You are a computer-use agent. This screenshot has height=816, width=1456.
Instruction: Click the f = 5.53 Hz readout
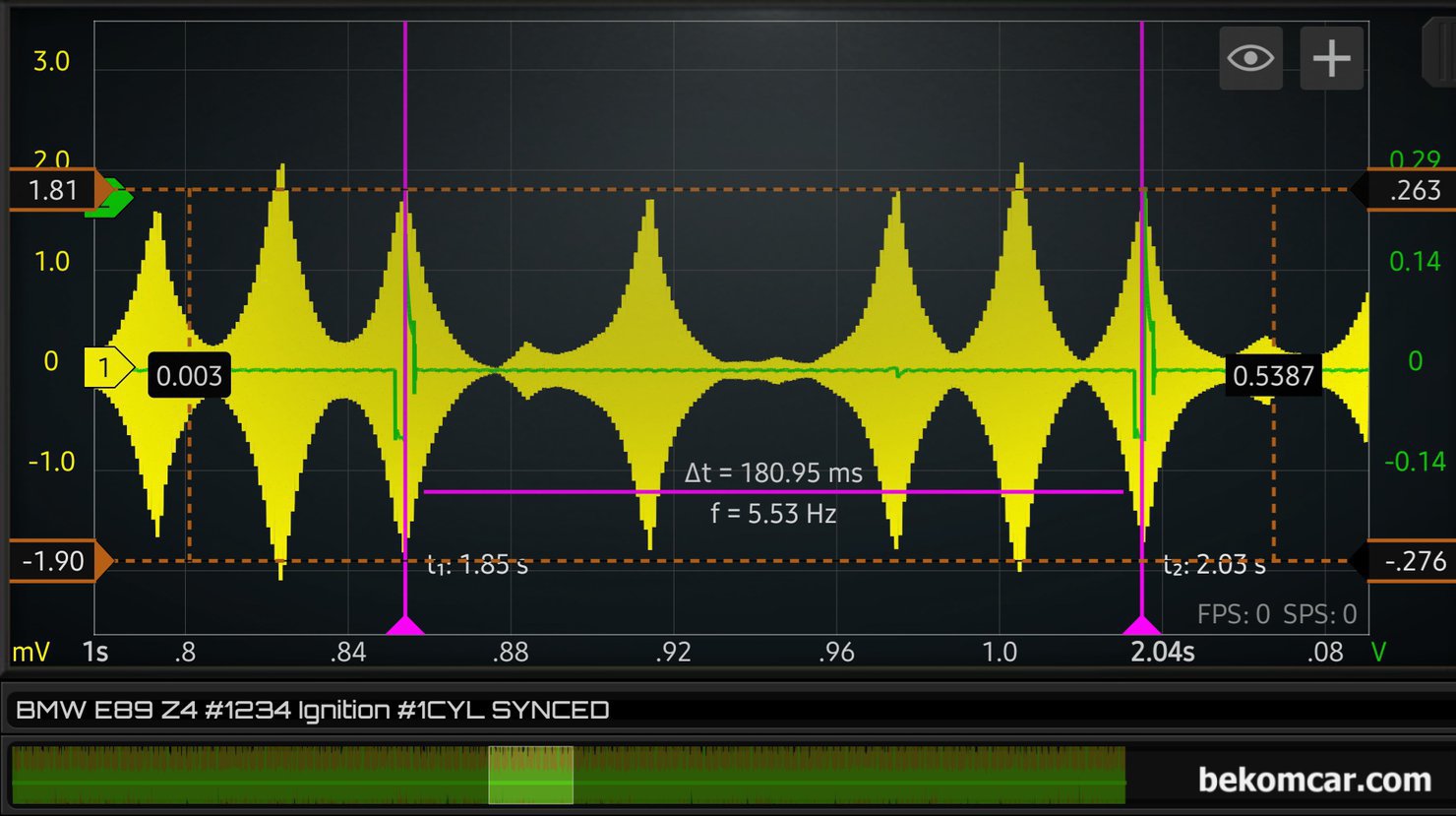pyautogui.click(x=773, y=514)
